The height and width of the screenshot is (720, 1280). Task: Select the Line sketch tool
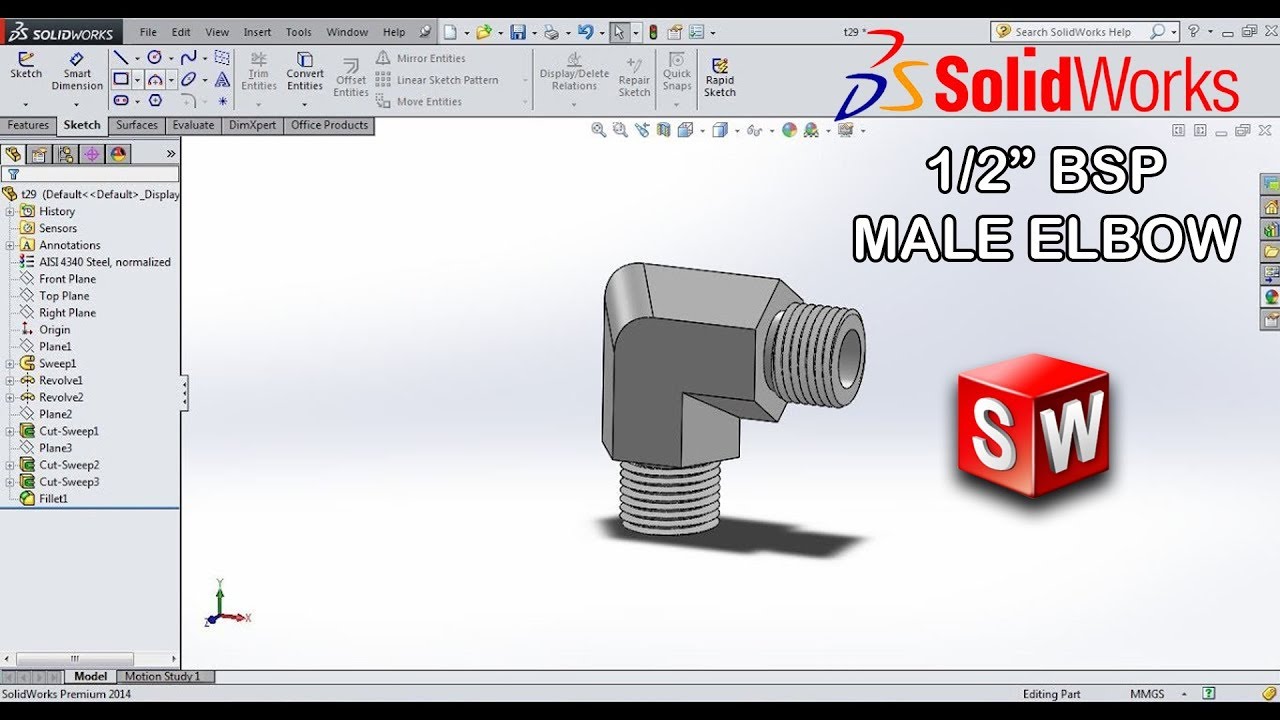[x=121, y=58]
